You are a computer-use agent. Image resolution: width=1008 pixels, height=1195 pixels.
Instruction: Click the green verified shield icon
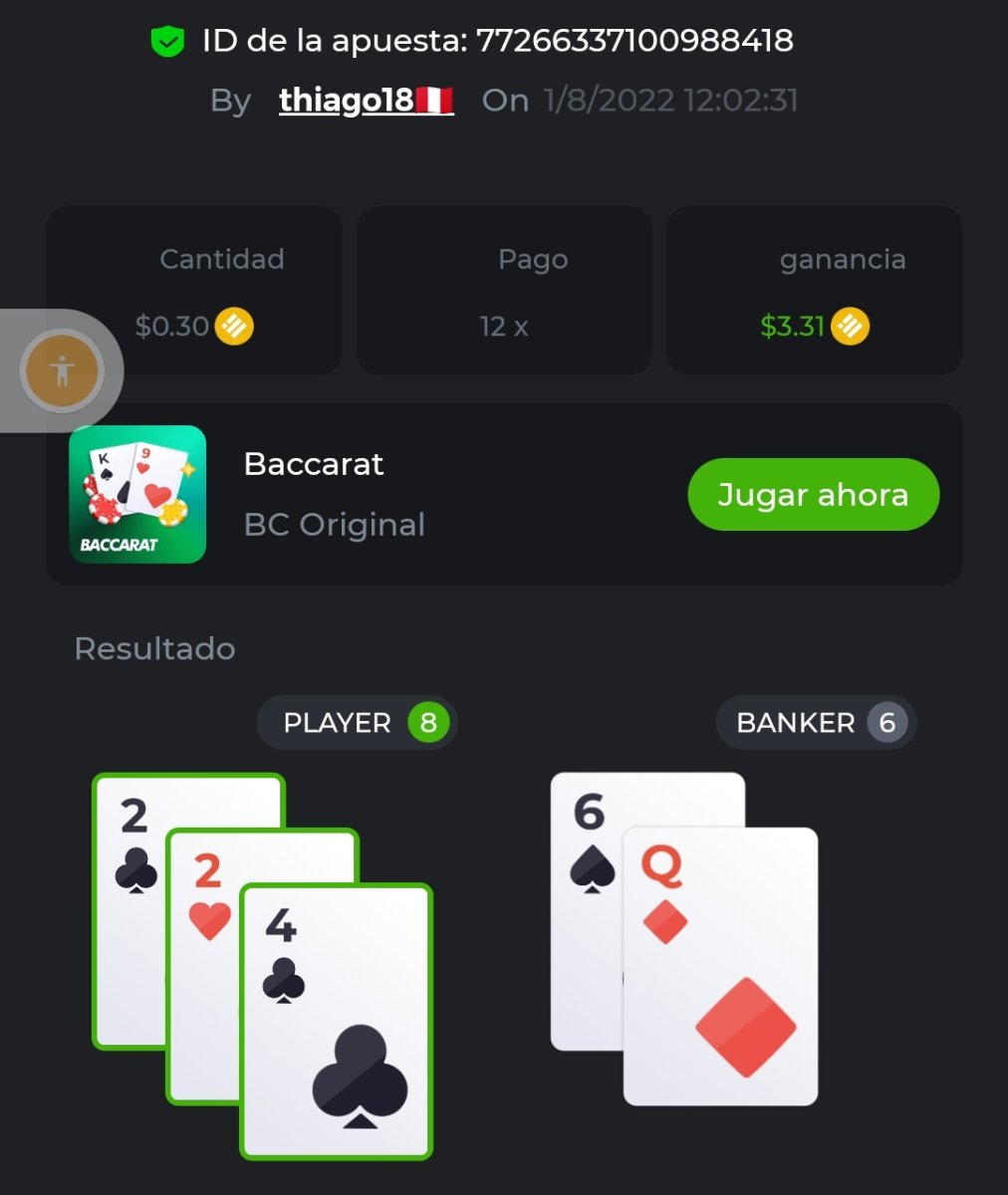click(167, 41)
